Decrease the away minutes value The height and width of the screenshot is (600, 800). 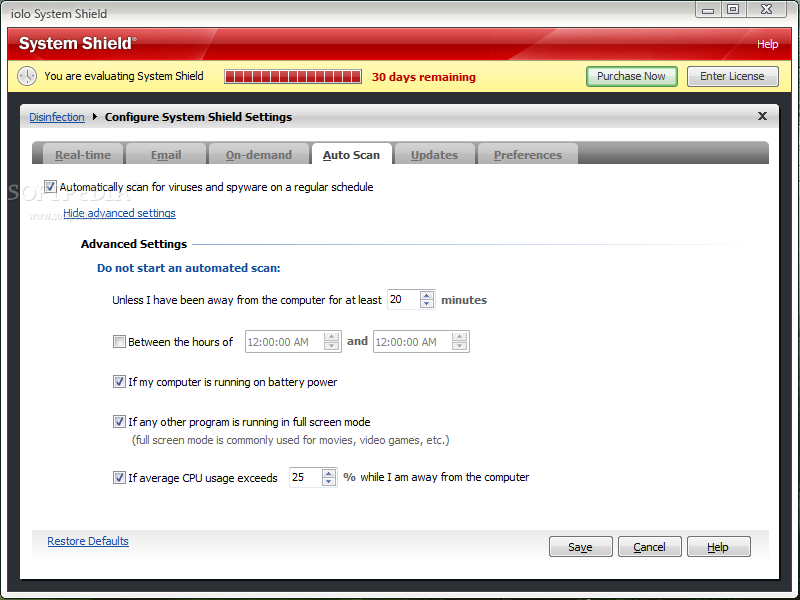[427, 304]
